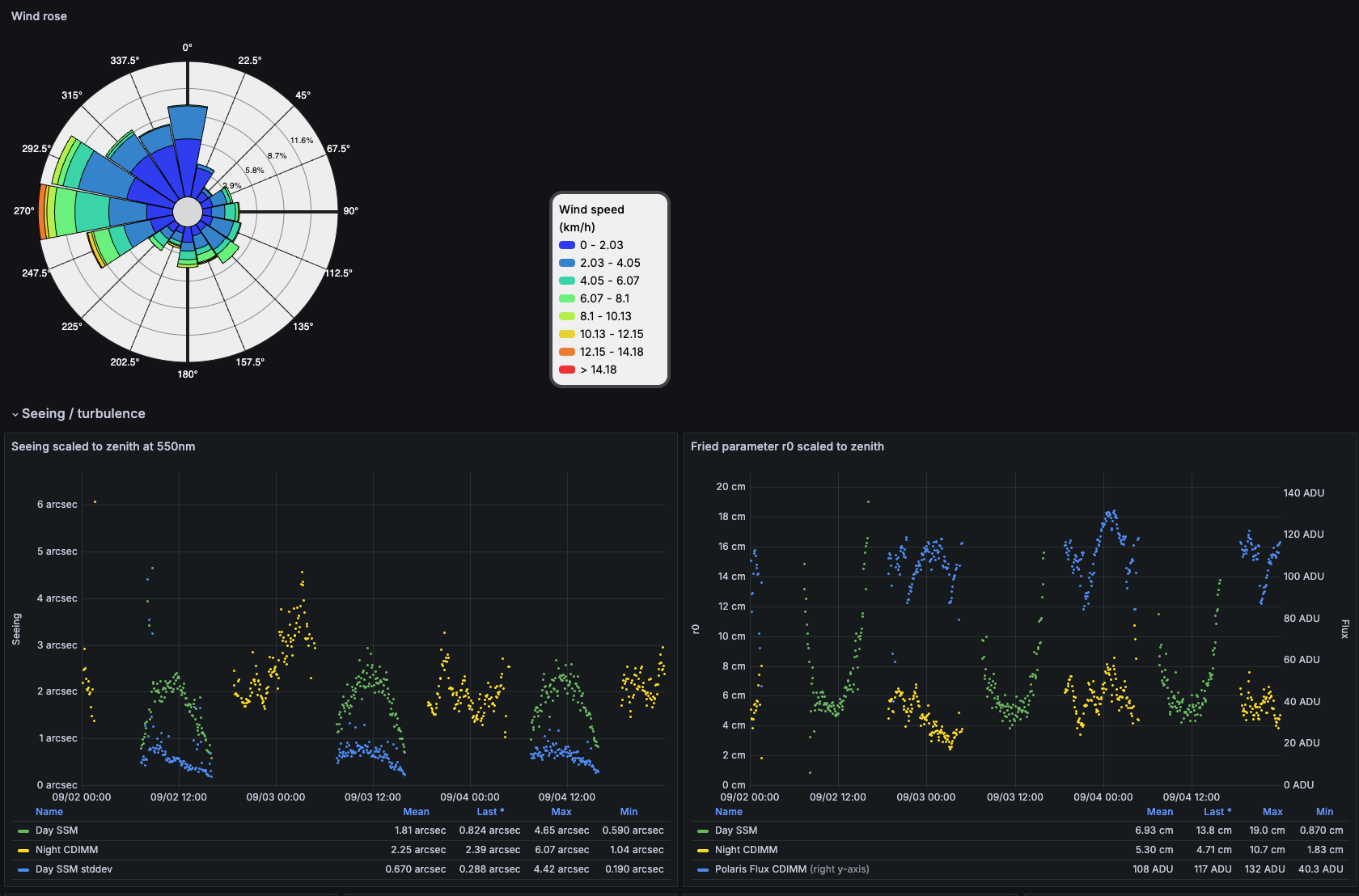
Task: Sort Fried parameter legend by Last * column
Action: point(1217,811)
